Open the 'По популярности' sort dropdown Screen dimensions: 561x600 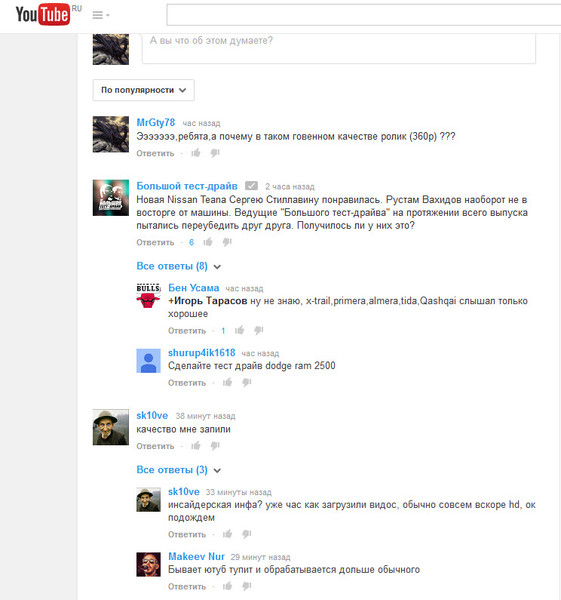point(144,90)
